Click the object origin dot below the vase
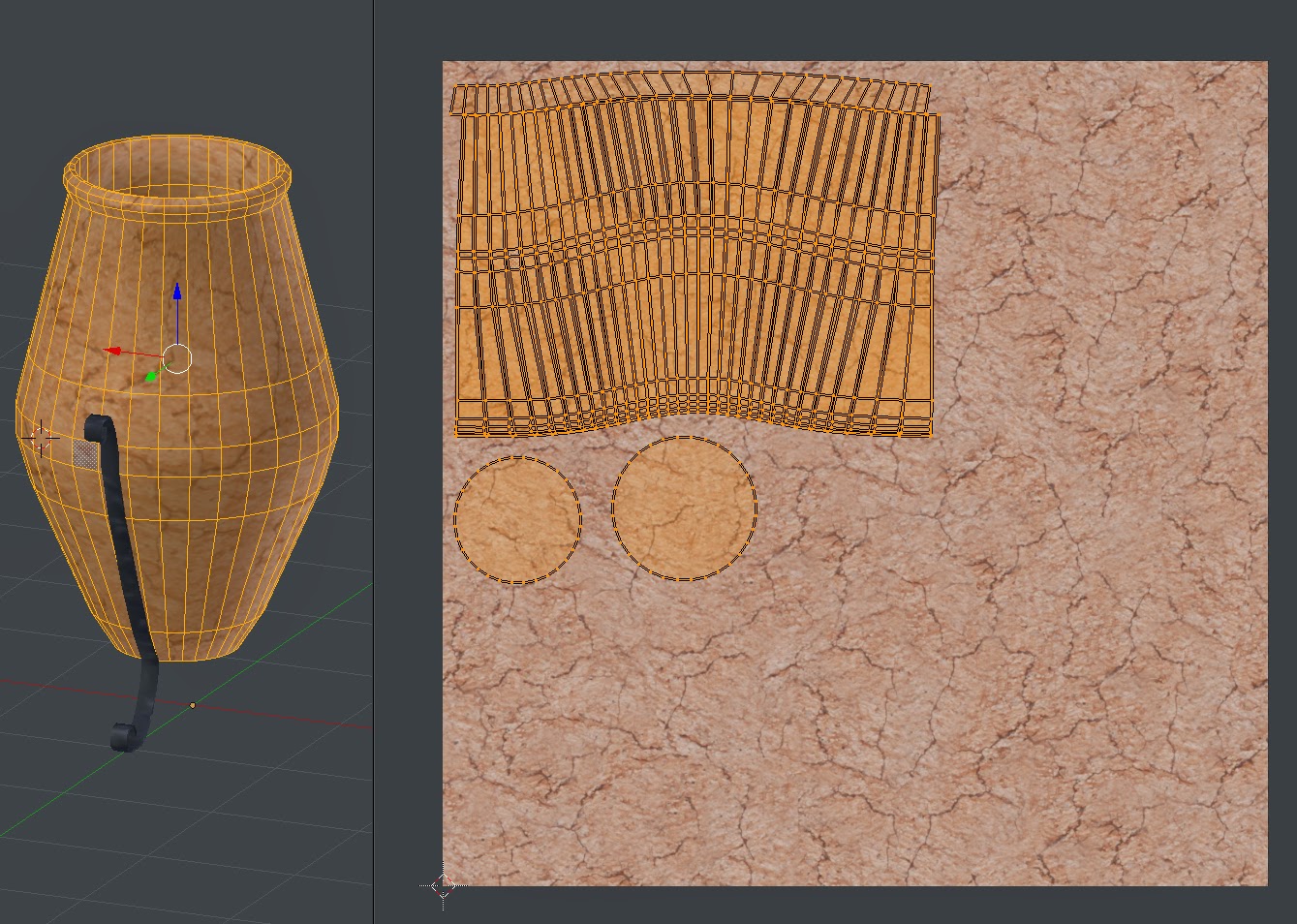Screen dimensions: 1297x924 pos(194,705)
